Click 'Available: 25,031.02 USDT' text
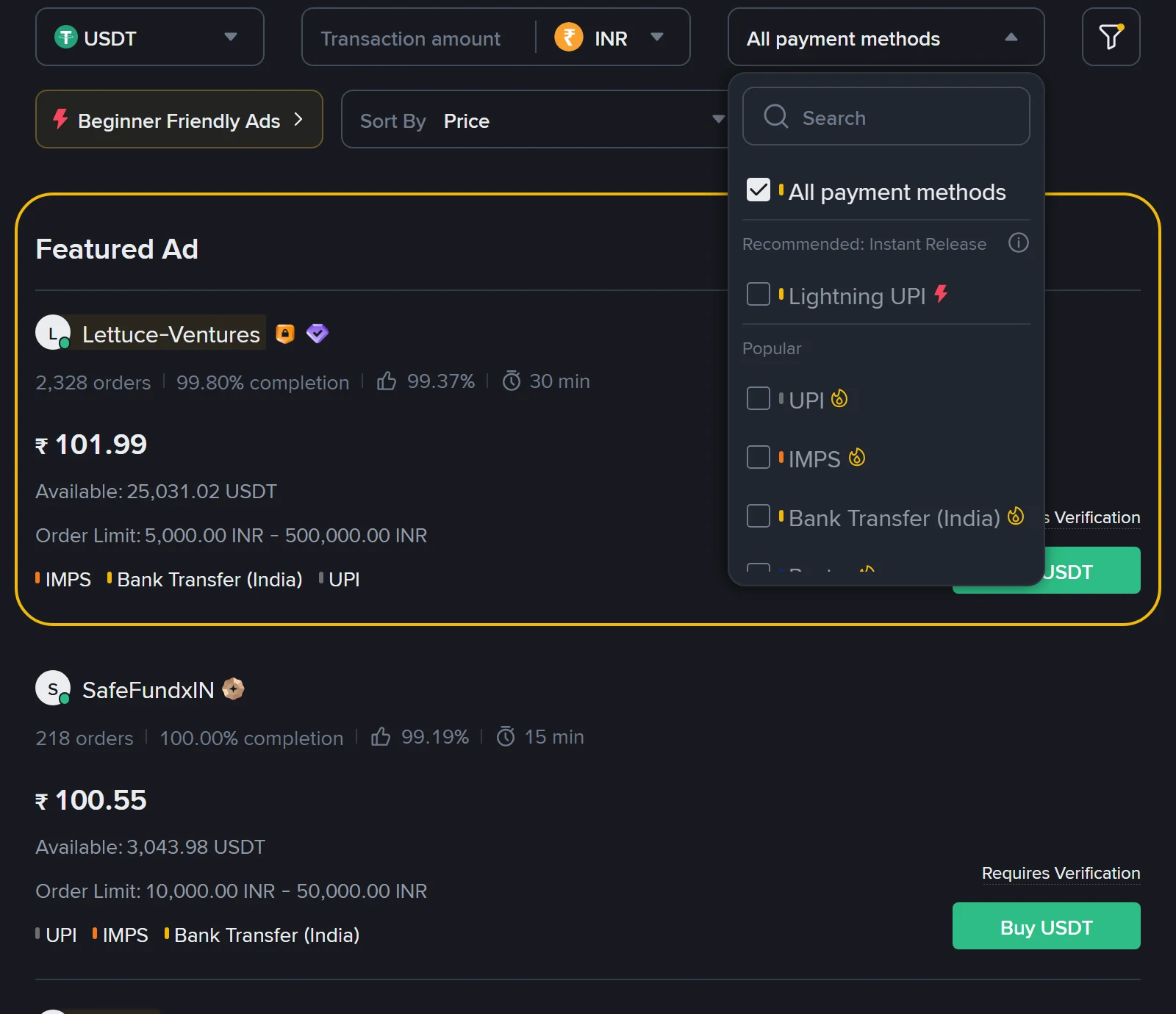This screenshot has height=1014, width=1176. click(156, 491)
